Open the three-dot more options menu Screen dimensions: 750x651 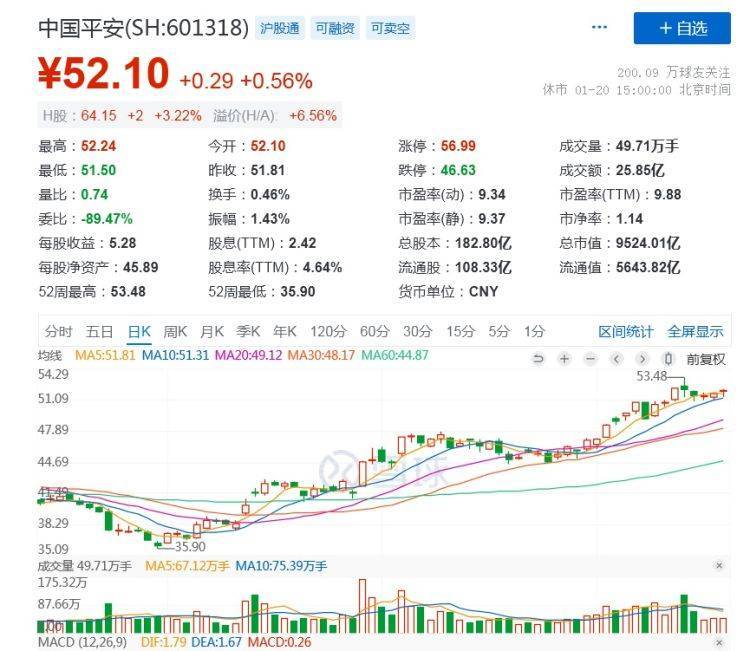(599, 27)
